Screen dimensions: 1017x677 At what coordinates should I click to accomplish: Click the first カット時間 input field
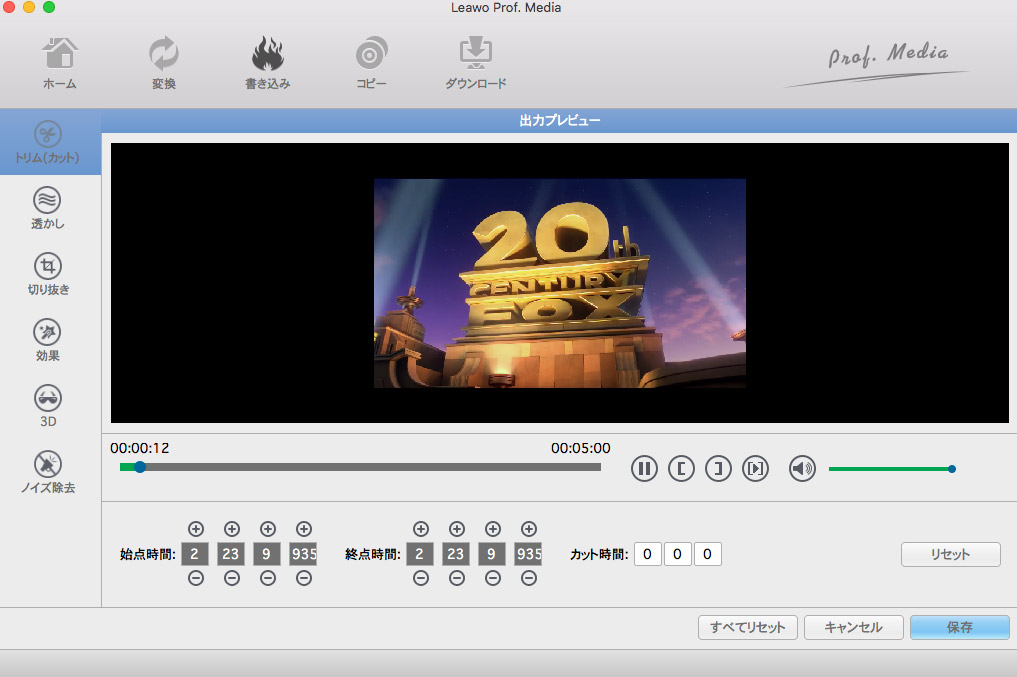point(647,554)
